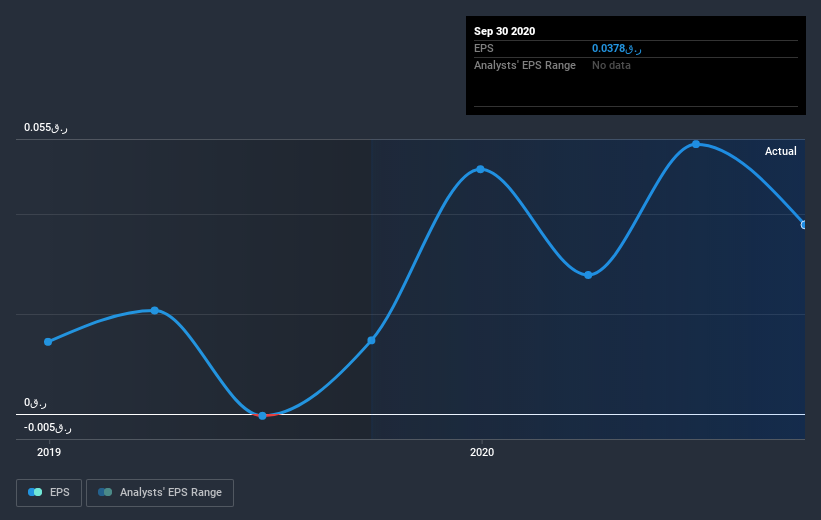Click the negative EPS point below zero
This screenshot has width=821, height=520.
coord(262,416)
